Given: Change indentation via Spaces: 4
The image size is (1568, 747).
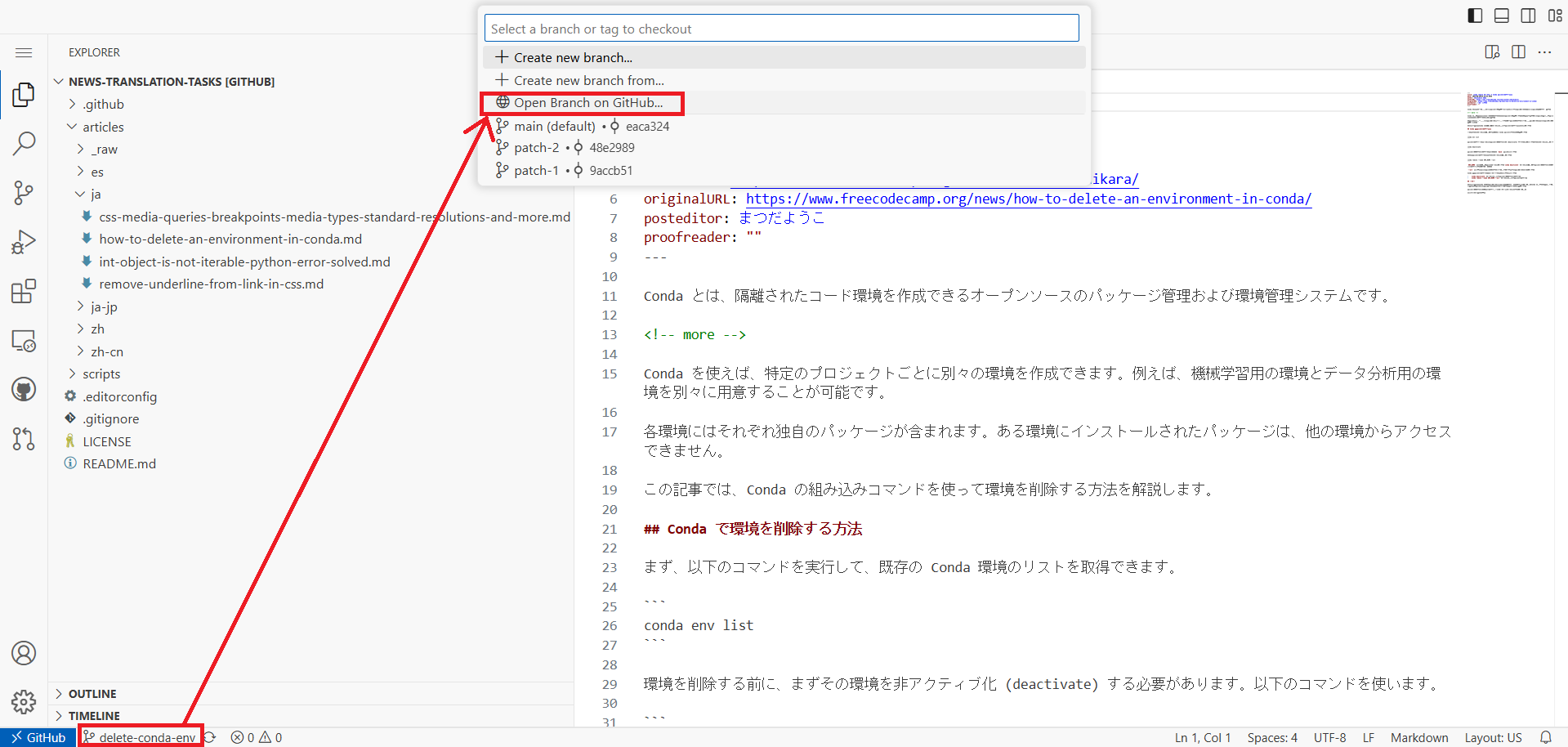Looking at the screenshot, I should [1272, 737].
